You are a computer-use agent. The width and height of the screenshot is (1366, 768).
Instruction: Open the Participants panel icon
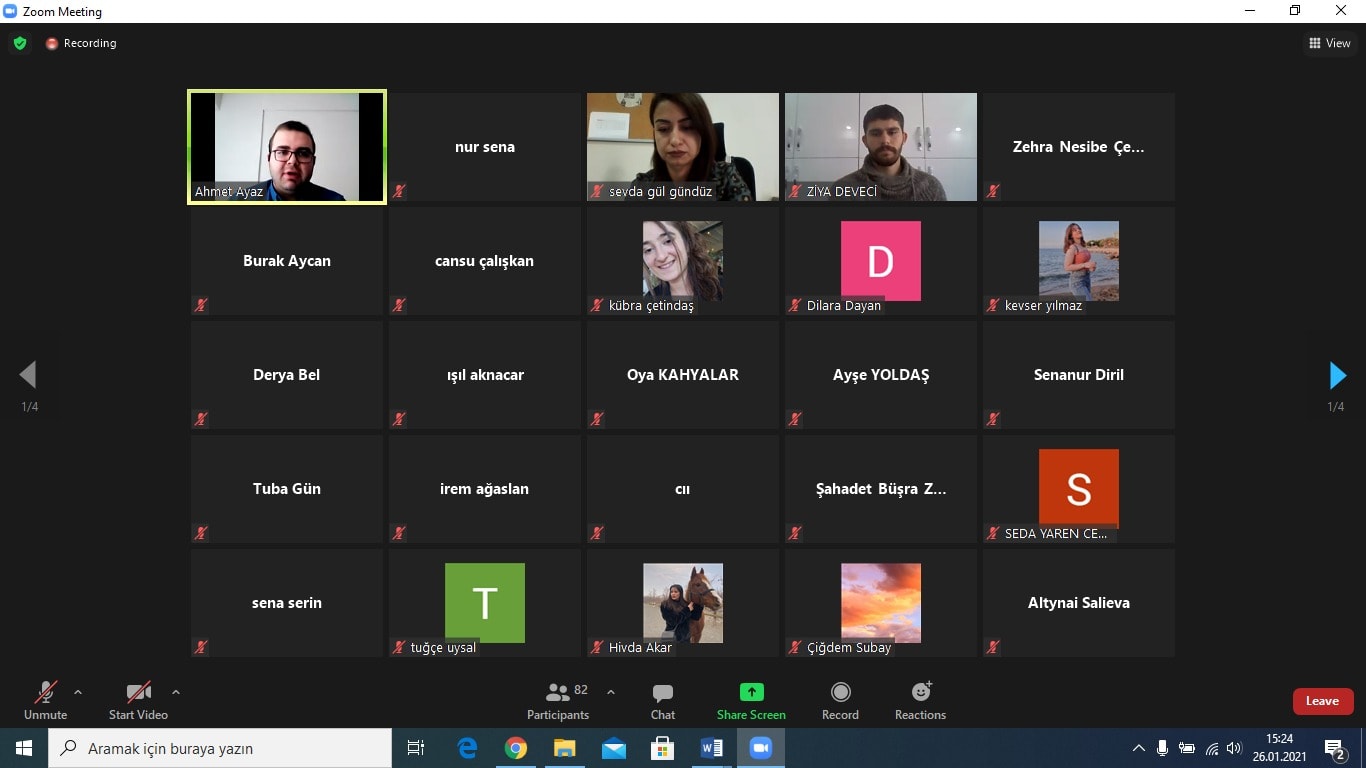tap(557, 692)
